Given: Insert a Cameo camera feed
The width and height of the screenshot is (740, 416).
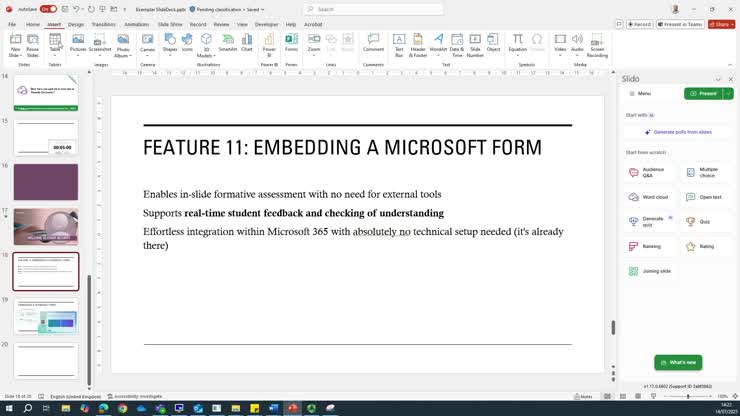Looking at the screenshot, I should [147, 45].
